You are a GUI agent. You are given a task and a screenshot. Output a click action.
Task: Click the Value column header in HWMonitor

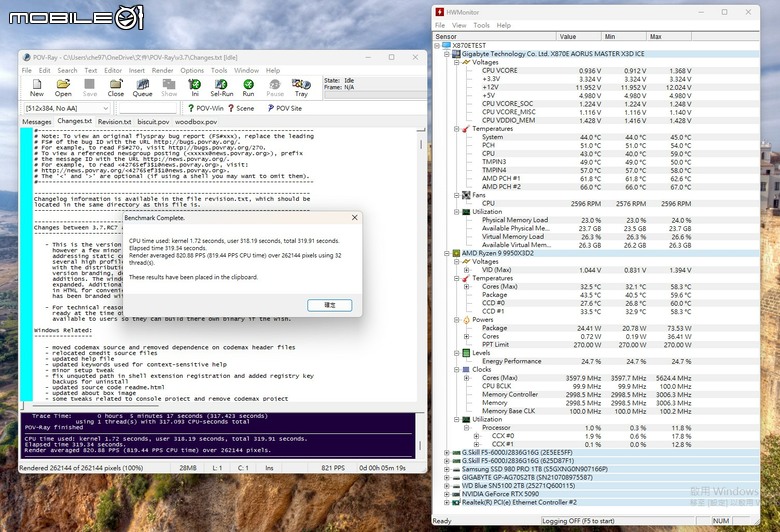click(x=579, y=36)
